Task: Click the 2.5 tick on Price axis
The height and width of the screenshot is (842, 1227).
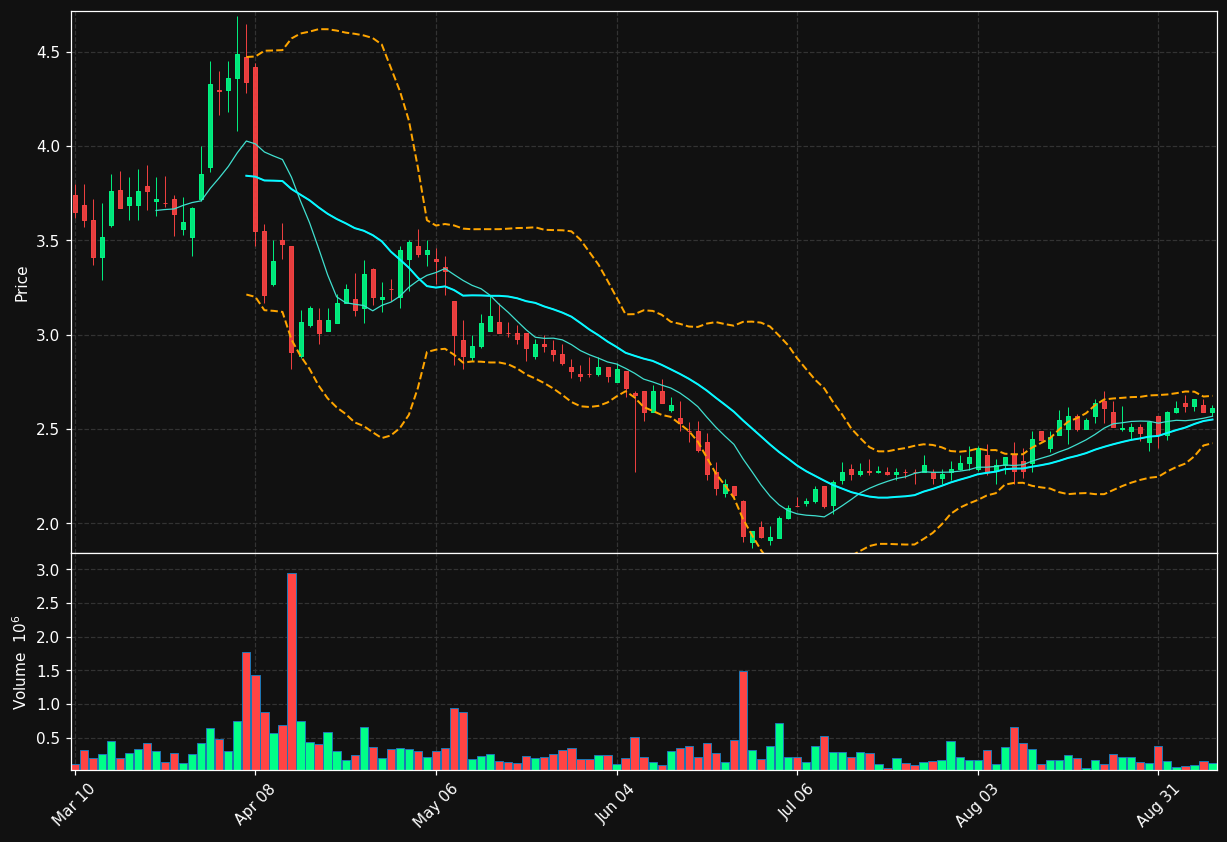Action: [x=50, y=430]
